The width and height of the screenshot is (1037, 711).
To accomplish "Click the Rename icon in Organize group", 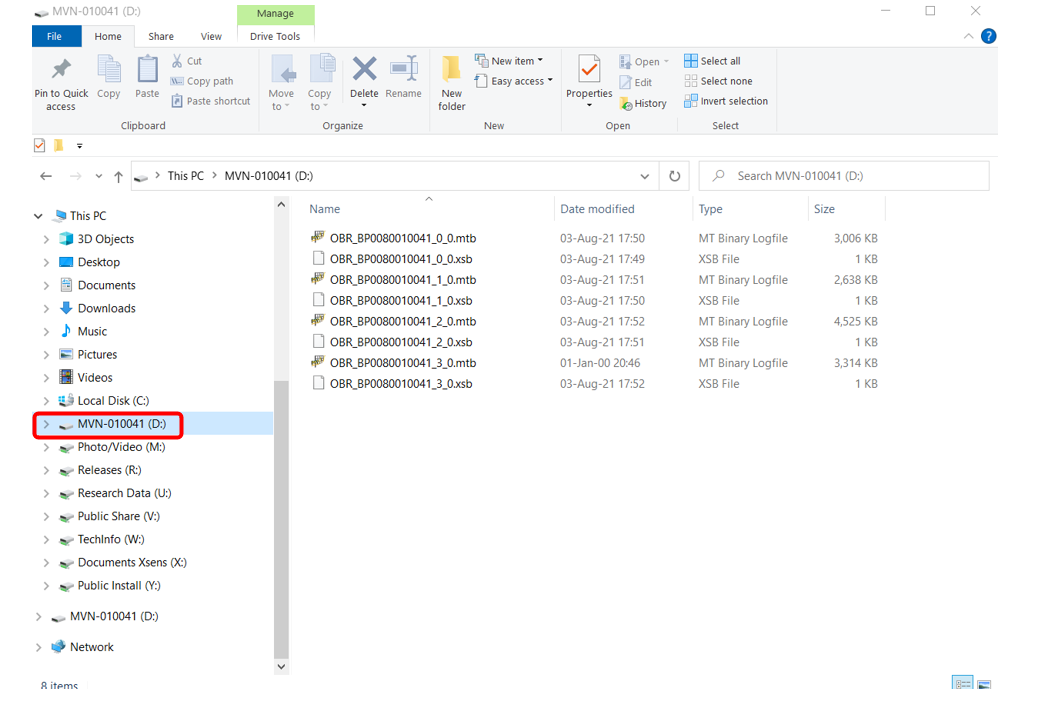I will tap(403, 70).
